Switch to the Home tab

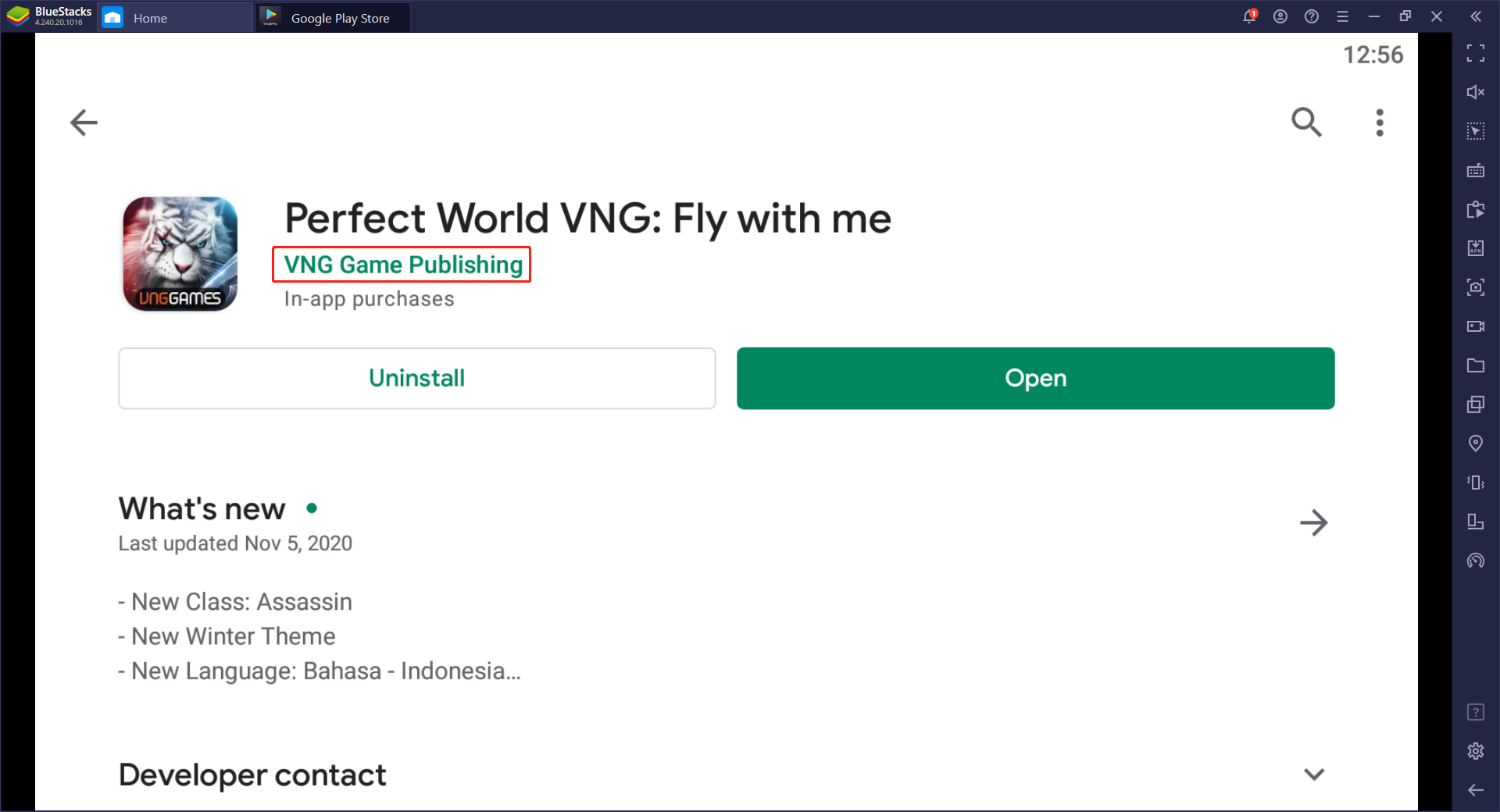(x=175, y=17)
